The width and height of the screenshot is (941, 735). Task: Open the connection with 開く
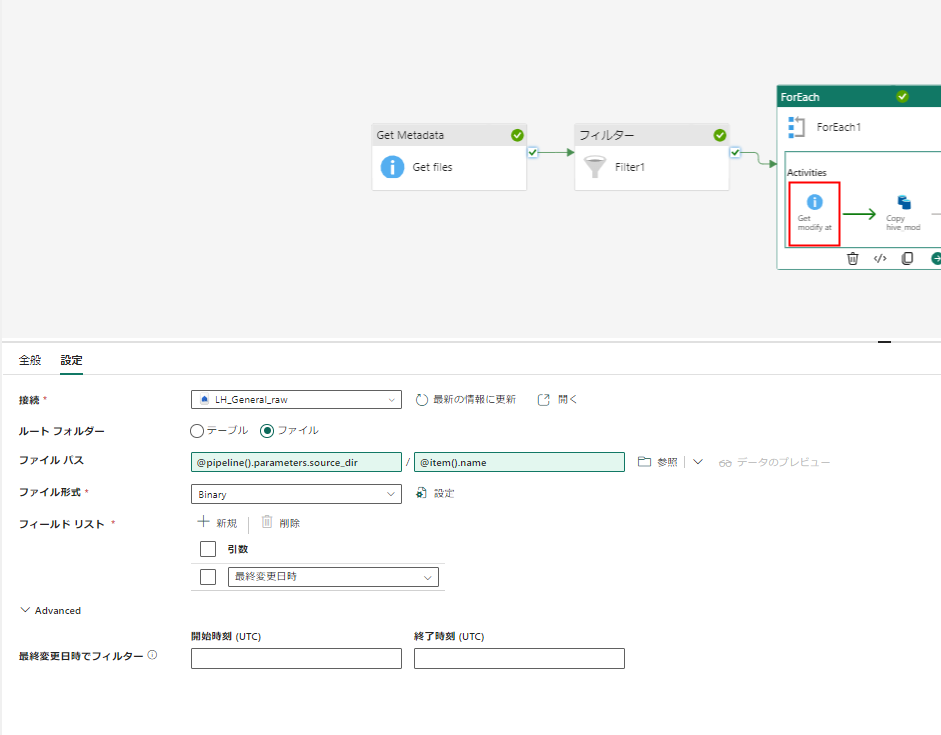coord(558,400)
